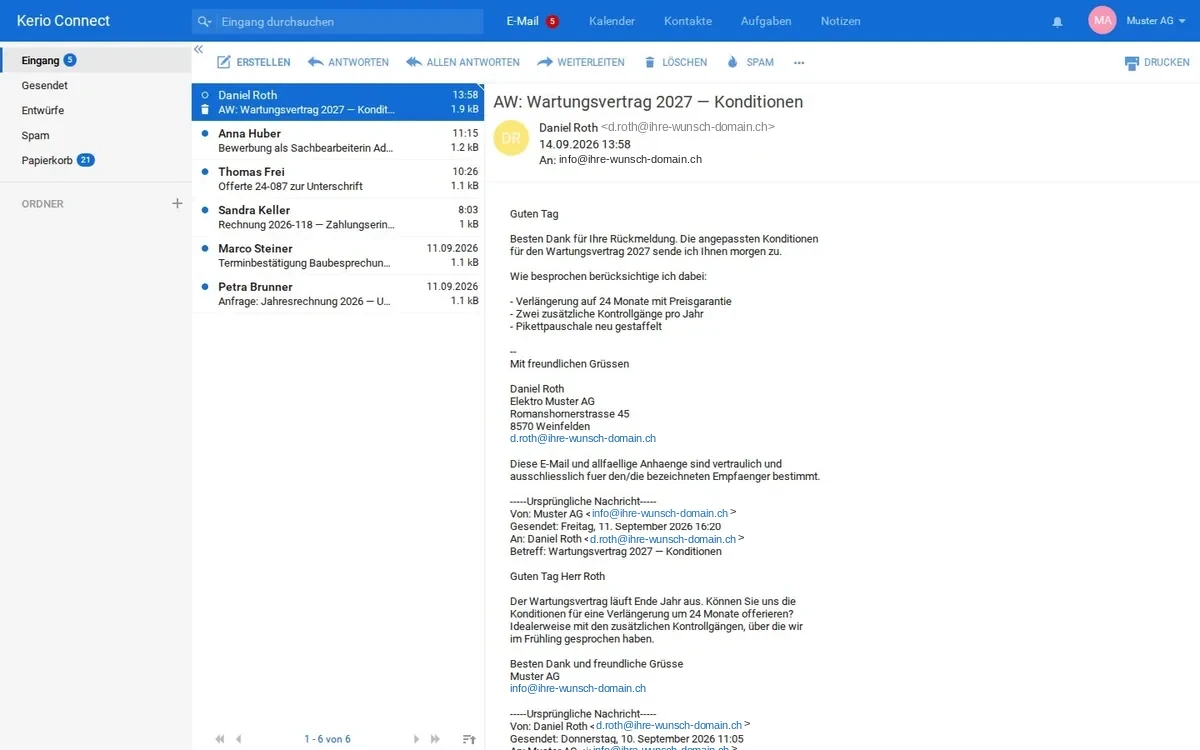The height and width of the screenshot is (750, 1200).
Task: Click info@ link below Muster AG sign-off
Action: [x=578, y=688]
